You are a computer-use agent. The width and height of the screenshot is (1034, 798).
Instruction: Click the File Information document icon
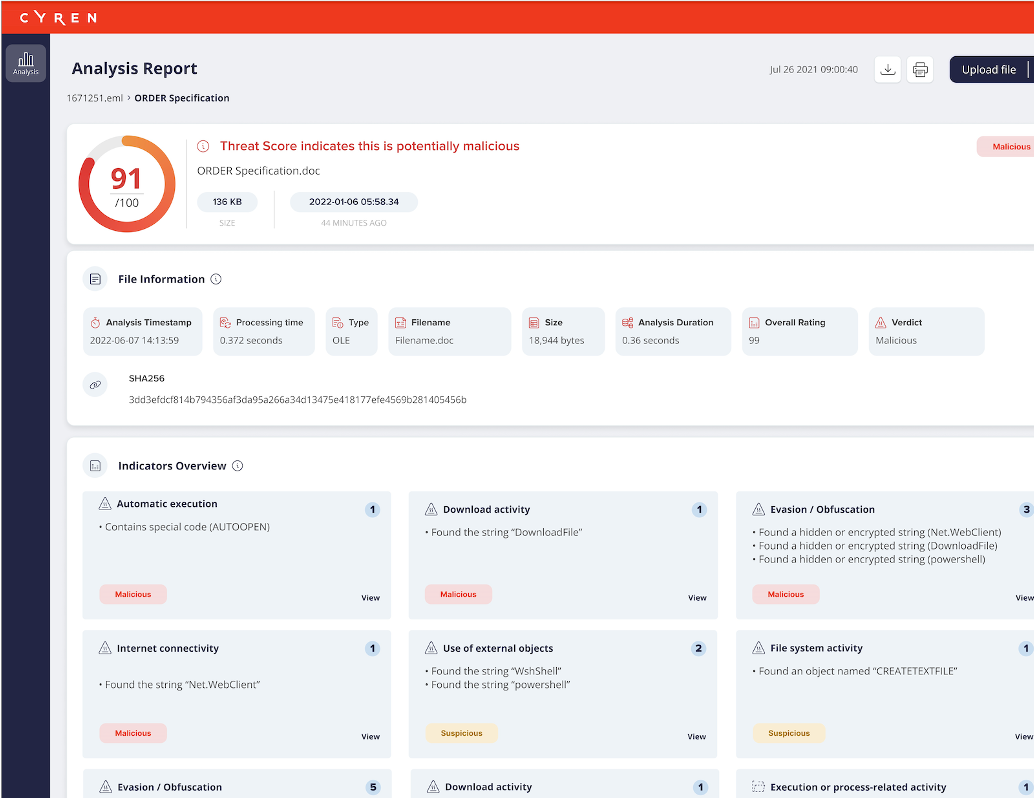pyautogui.click(x=95, y=280)
